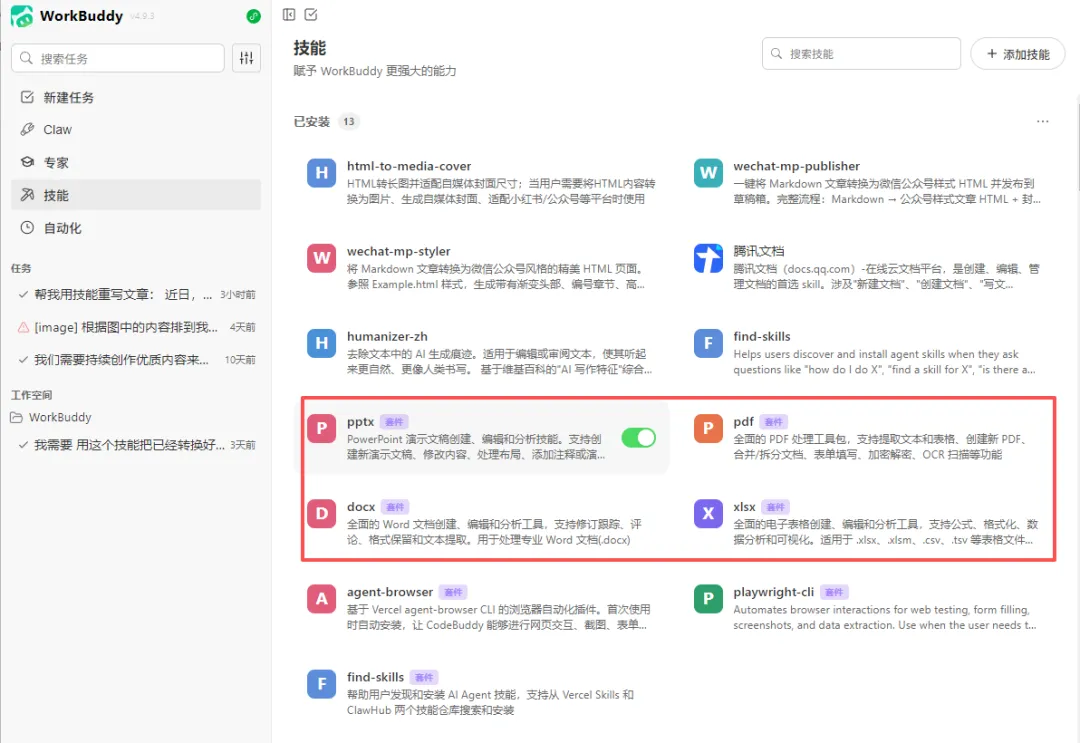The width and height of the screenshot is (1080, 743).
Task: Click the purple xlsx X icon
Action: point(708,514)
